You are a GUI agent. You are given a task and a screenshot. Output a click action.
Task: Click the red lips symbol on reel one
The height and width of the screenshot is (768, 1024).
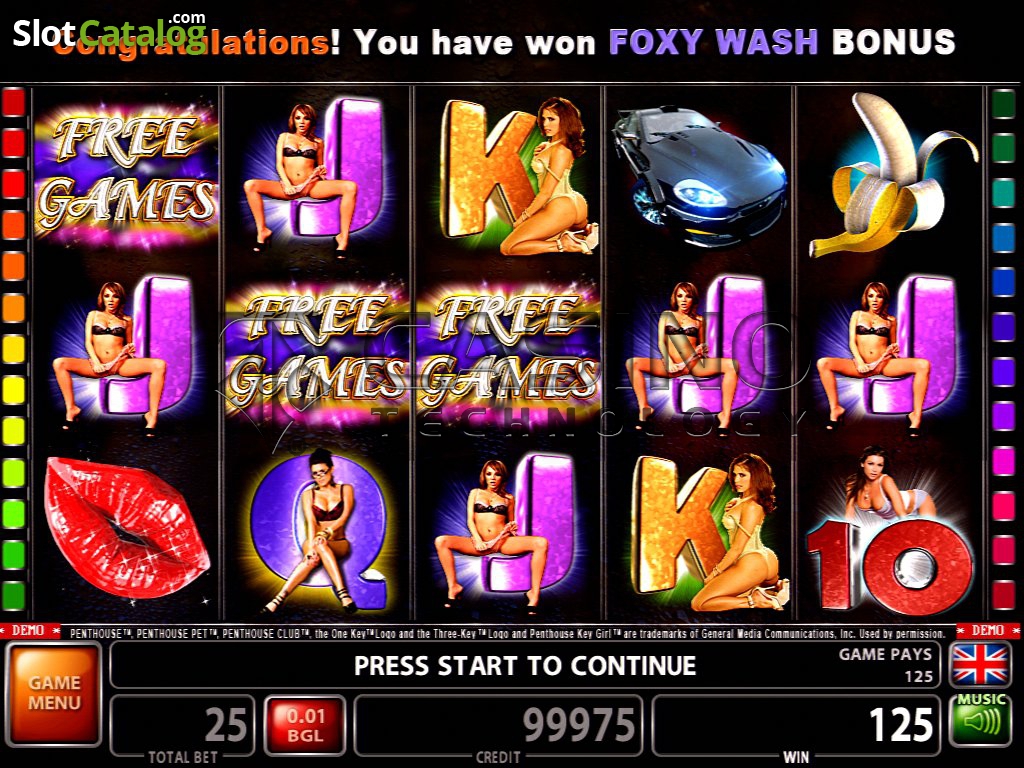[x=127, y=527]
